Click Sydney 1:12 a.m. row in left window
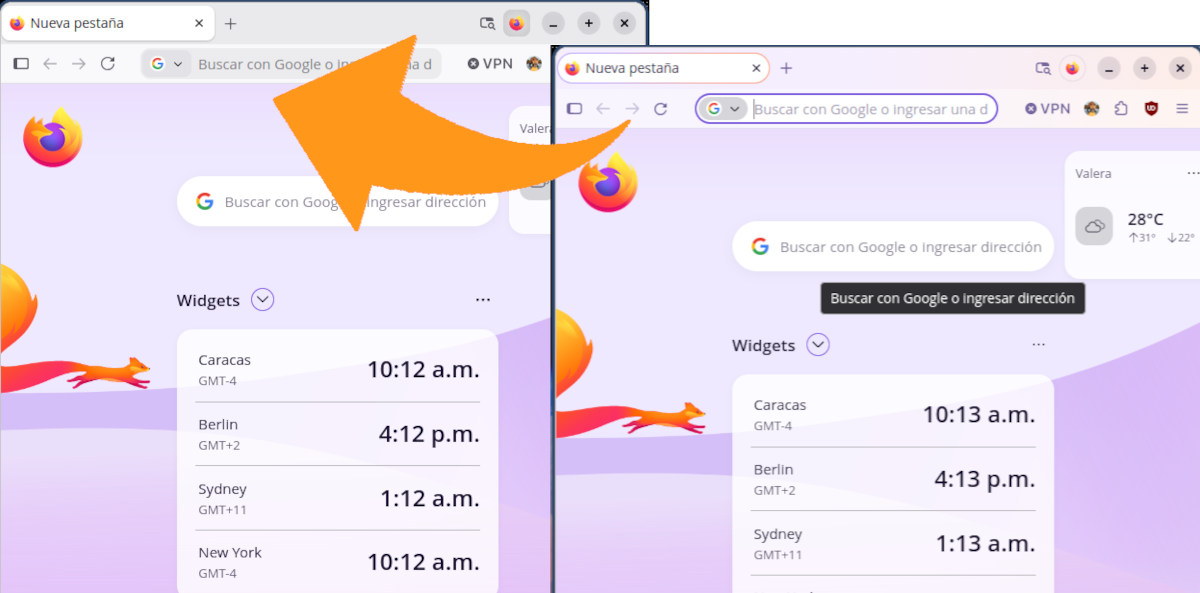1200x593 pixels. (x=339, y=498)
